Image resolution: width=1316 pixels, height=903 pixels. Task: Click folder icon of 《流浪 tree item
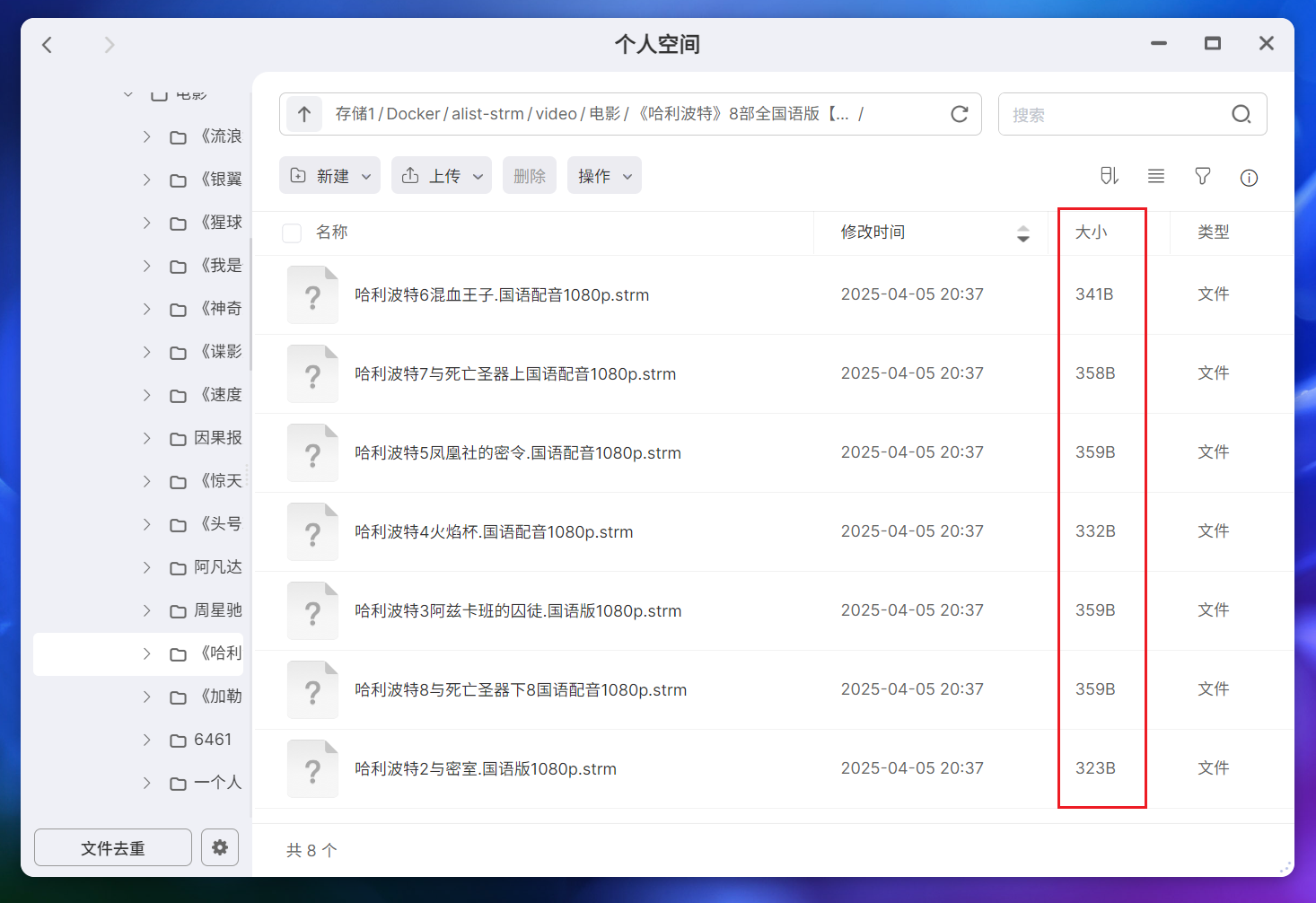179,137
